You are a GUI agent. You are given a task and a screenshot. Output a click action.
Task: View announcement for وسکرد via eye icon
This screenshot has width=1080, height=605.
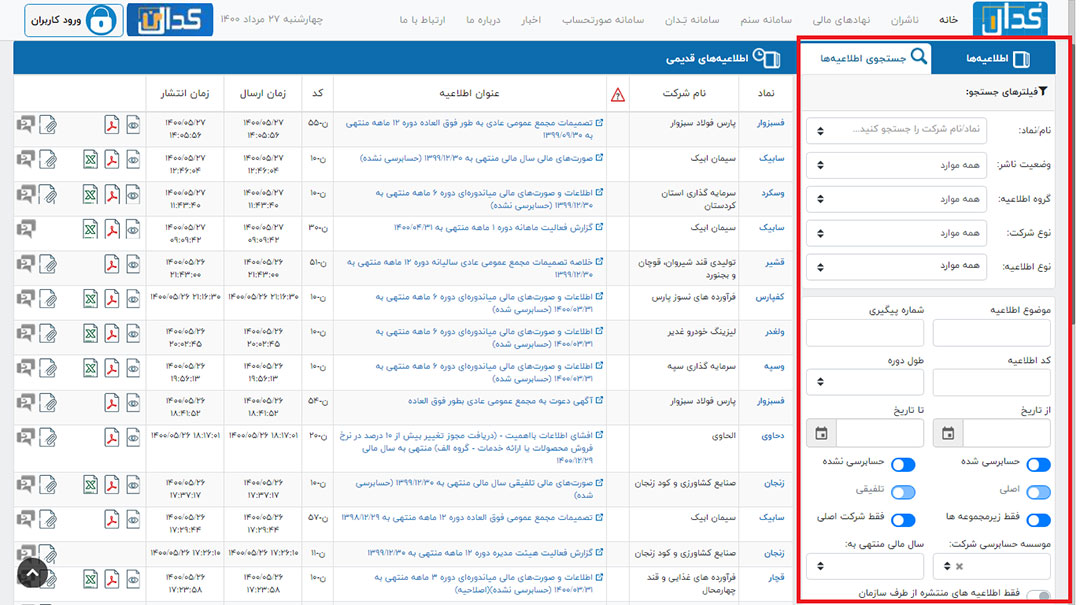coord(133,194)
